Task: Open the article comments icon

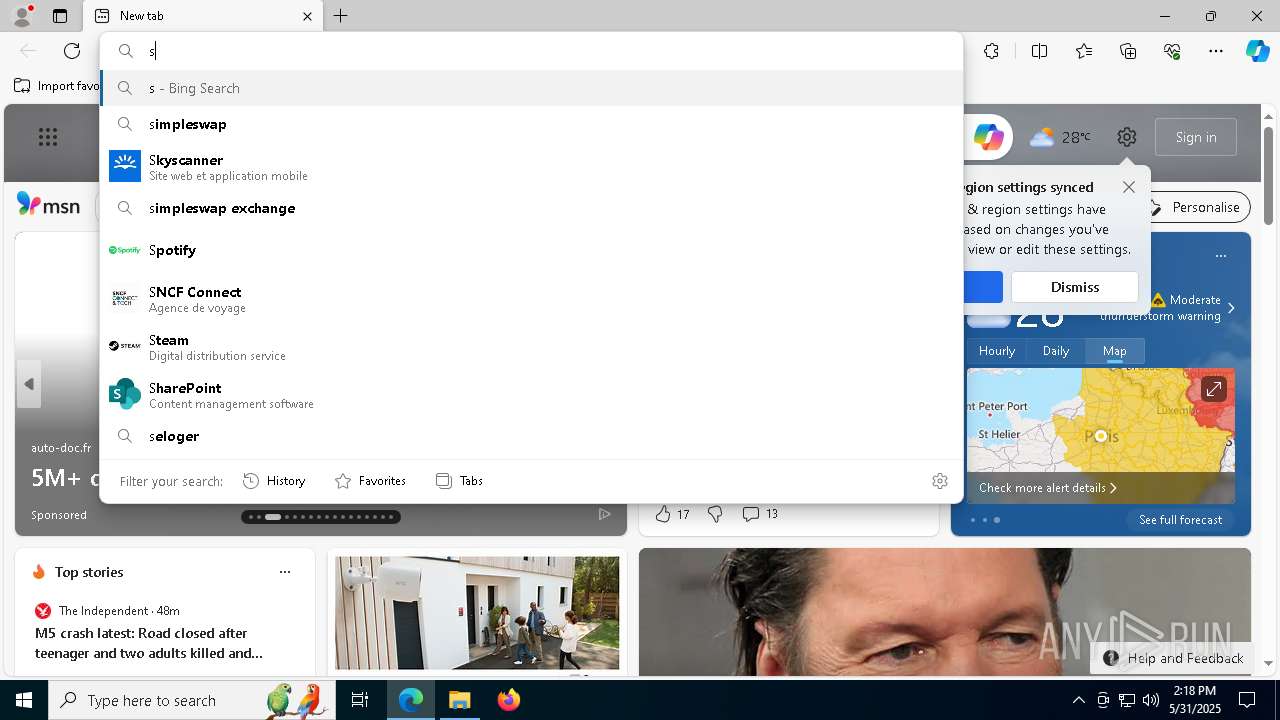Action: click(751, 514)
